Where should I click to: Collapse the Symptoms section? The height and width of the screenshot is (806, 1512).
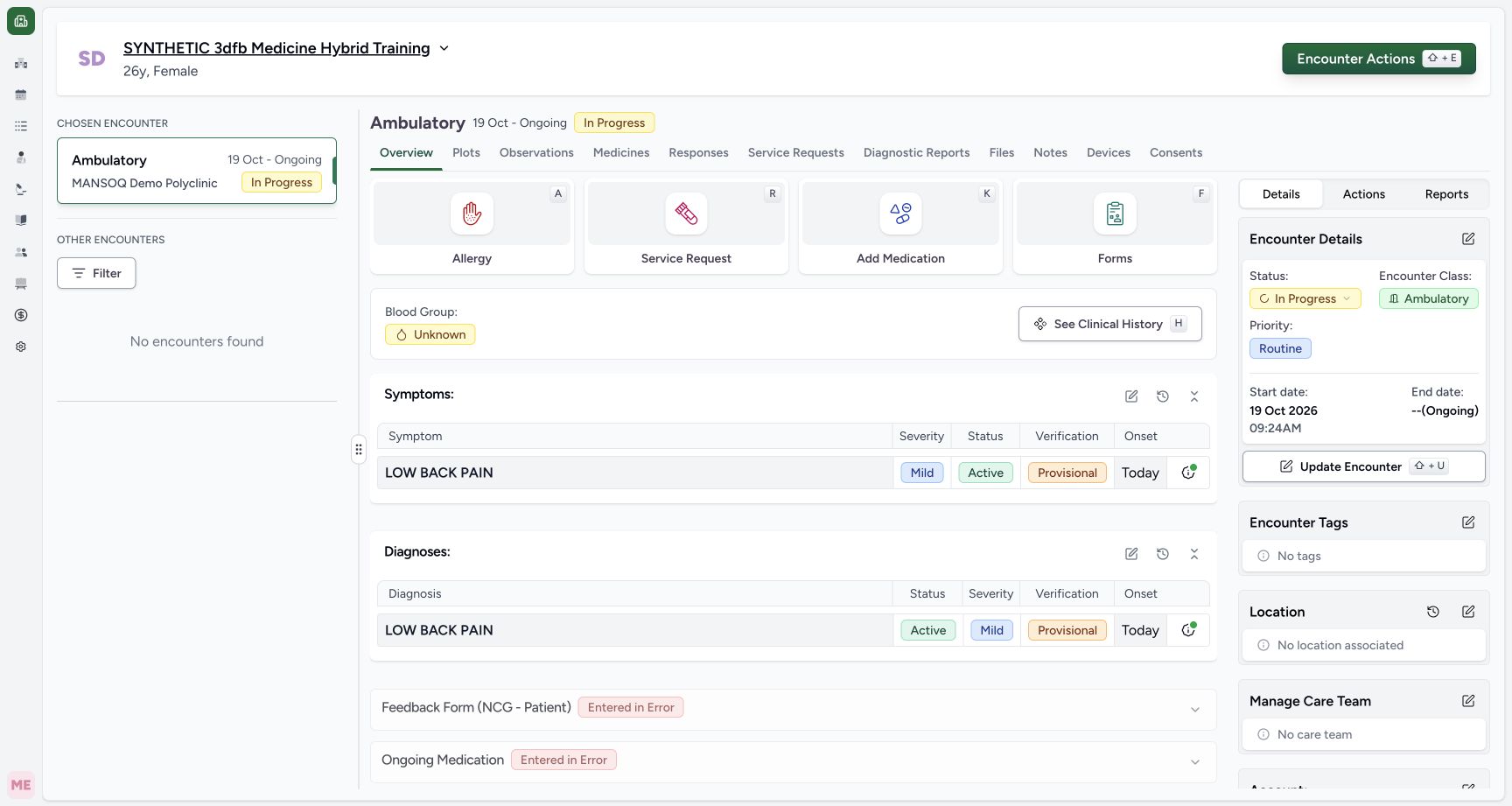[x=1194, y=396]
